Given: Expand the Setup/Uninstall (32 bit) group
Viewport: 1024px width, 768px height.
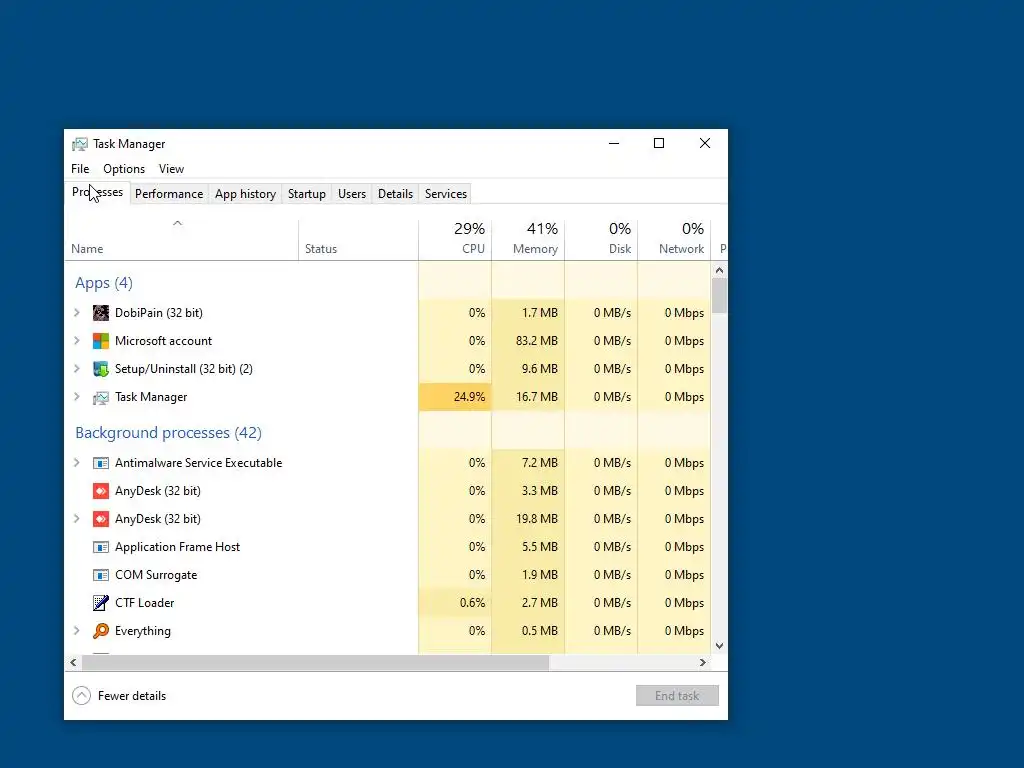Looking at the screenshot, I should [77, 369].
